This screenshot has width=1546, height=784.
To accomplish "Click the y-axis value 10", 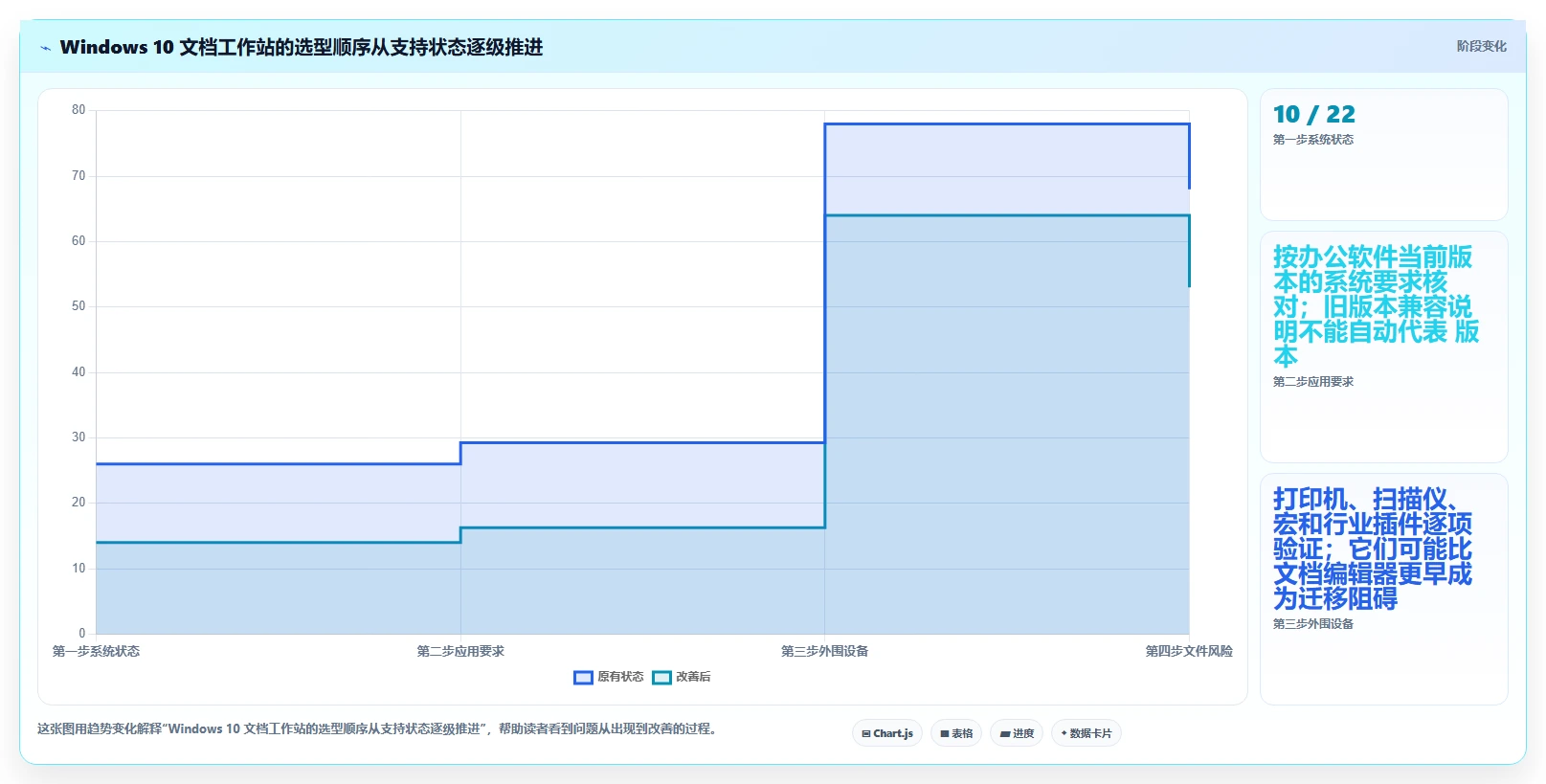I will click(x=78, y=568).
